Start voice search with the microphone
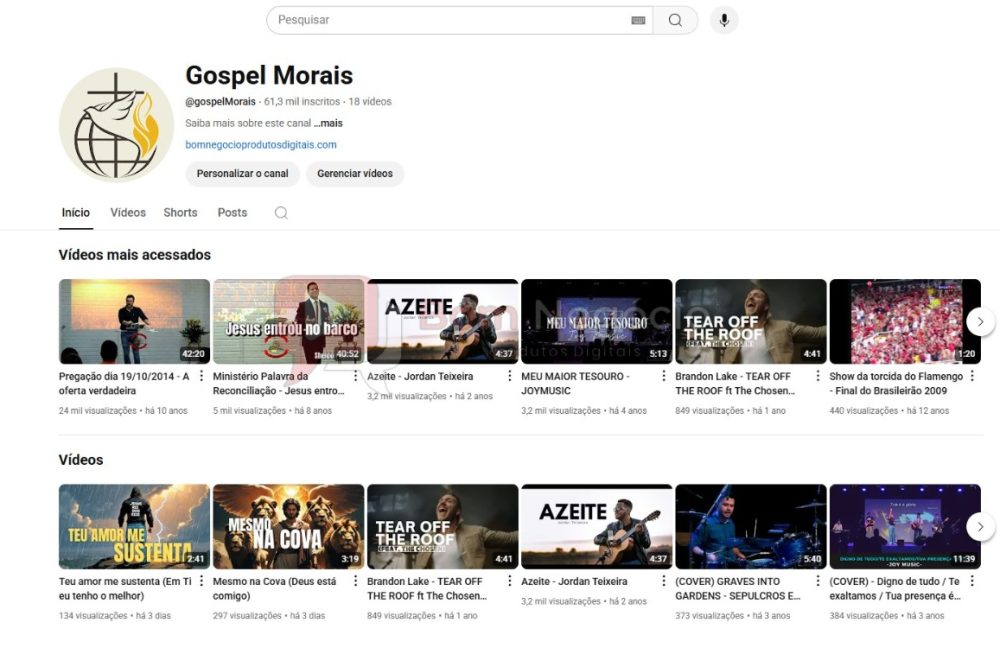Screen dimensions: 1000x667 [724, 20]
